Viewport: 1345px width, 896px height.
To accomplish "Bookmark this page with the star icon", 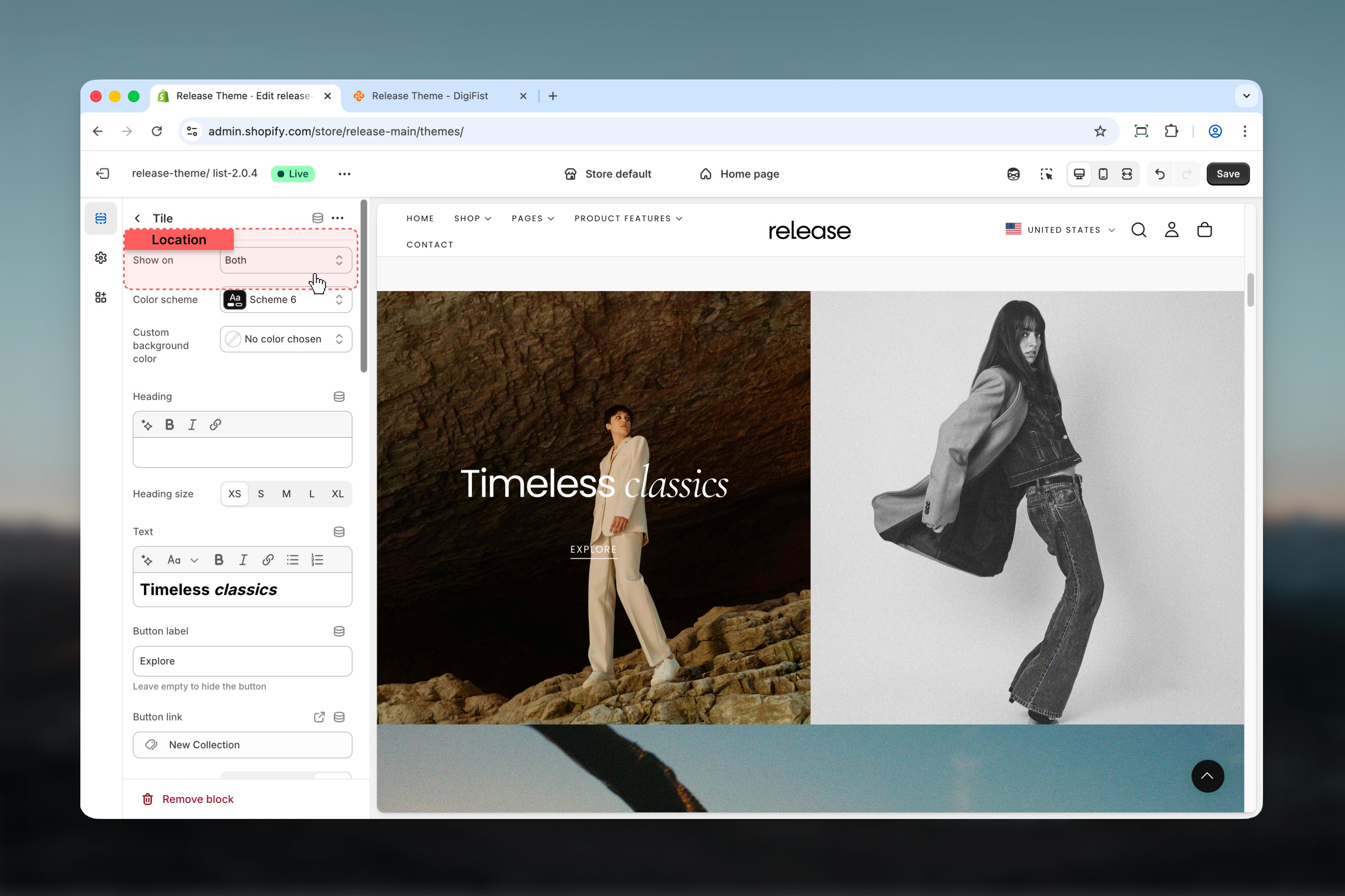I will [1100, 132].
